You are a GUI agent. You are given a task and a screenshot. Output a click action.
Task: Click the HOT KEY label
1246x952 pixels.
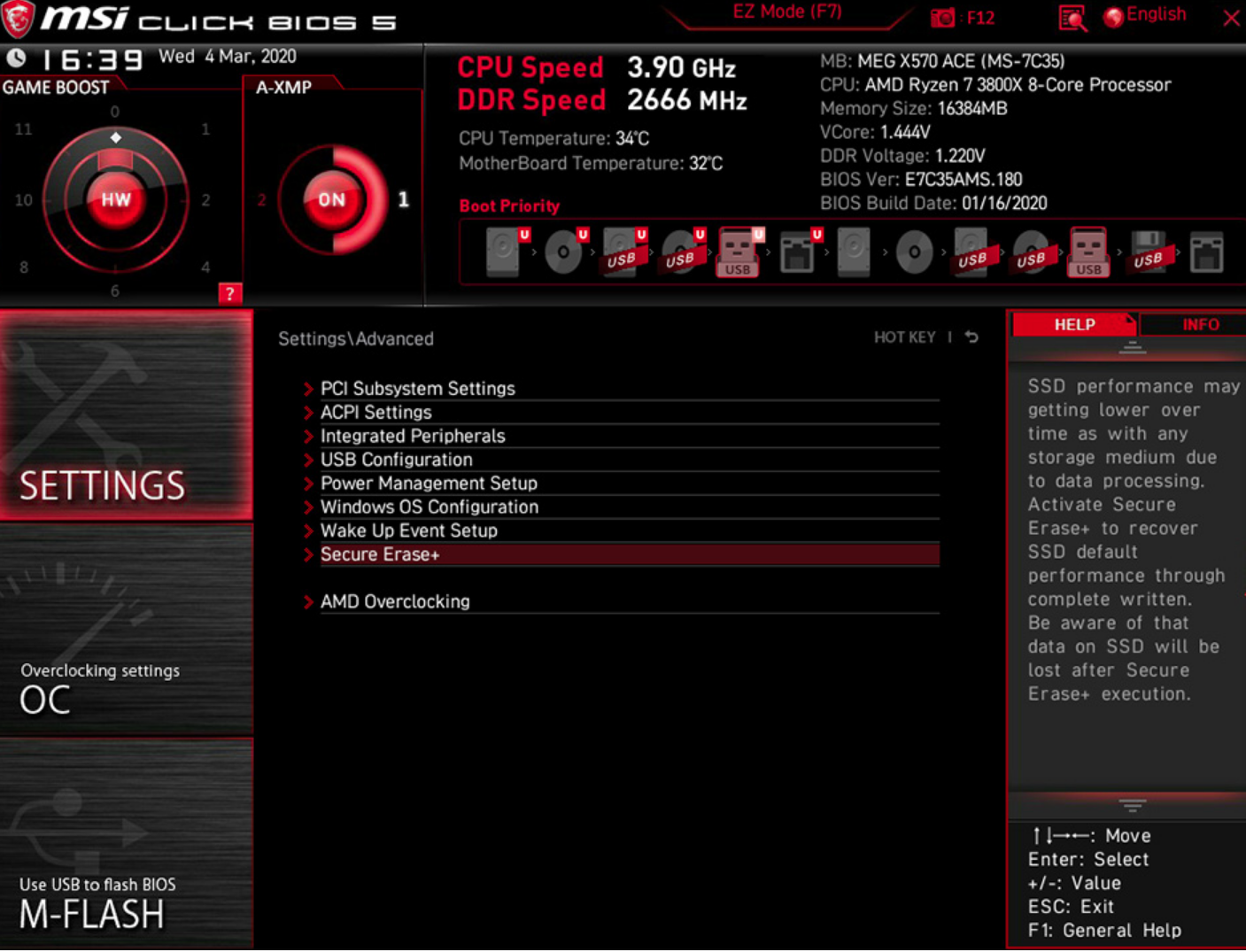tap(904, 337)
